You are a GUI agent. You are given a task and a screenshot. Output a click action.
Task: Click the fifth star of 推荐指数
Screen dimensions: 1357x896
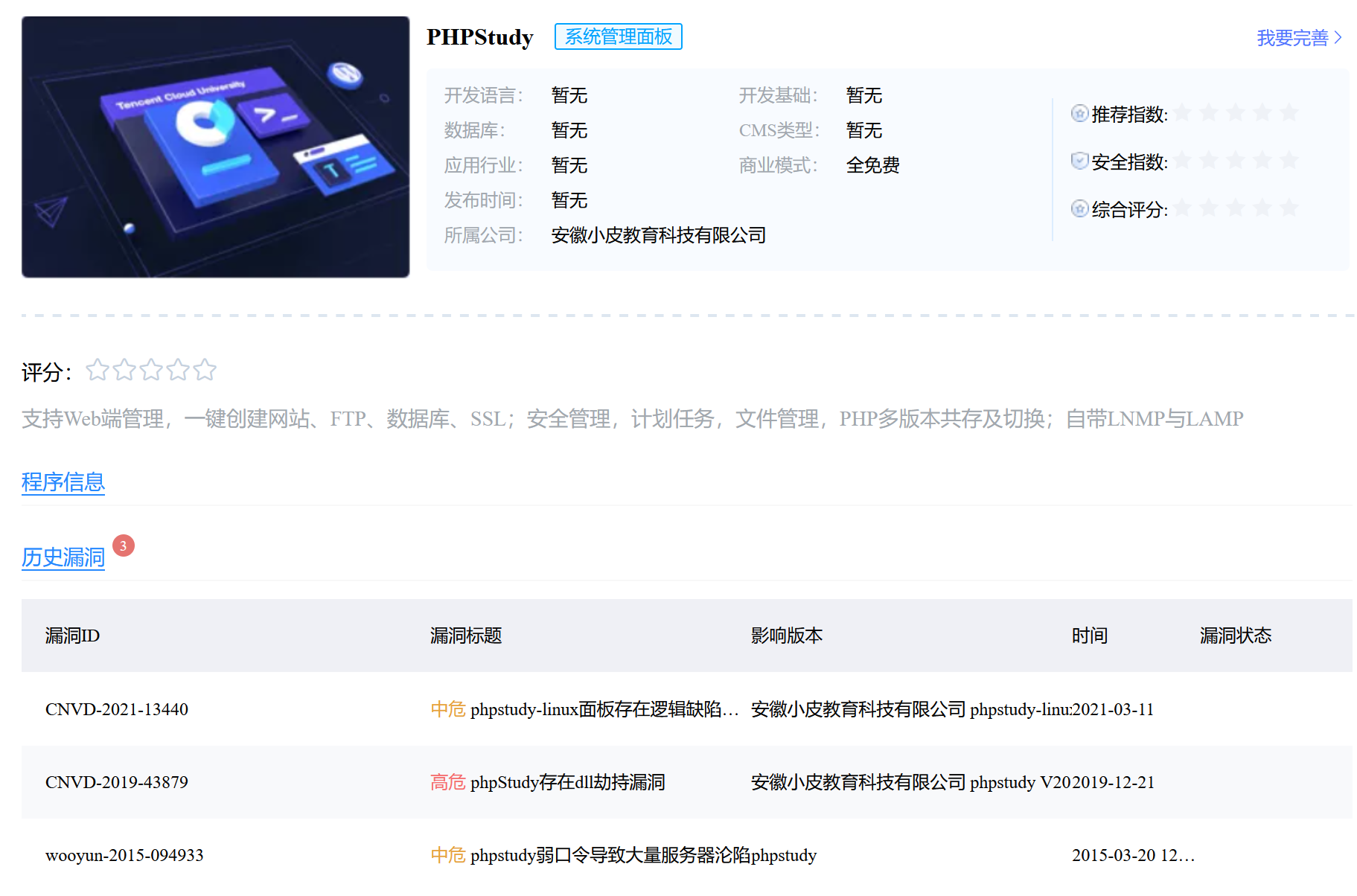pos(1289,112)
